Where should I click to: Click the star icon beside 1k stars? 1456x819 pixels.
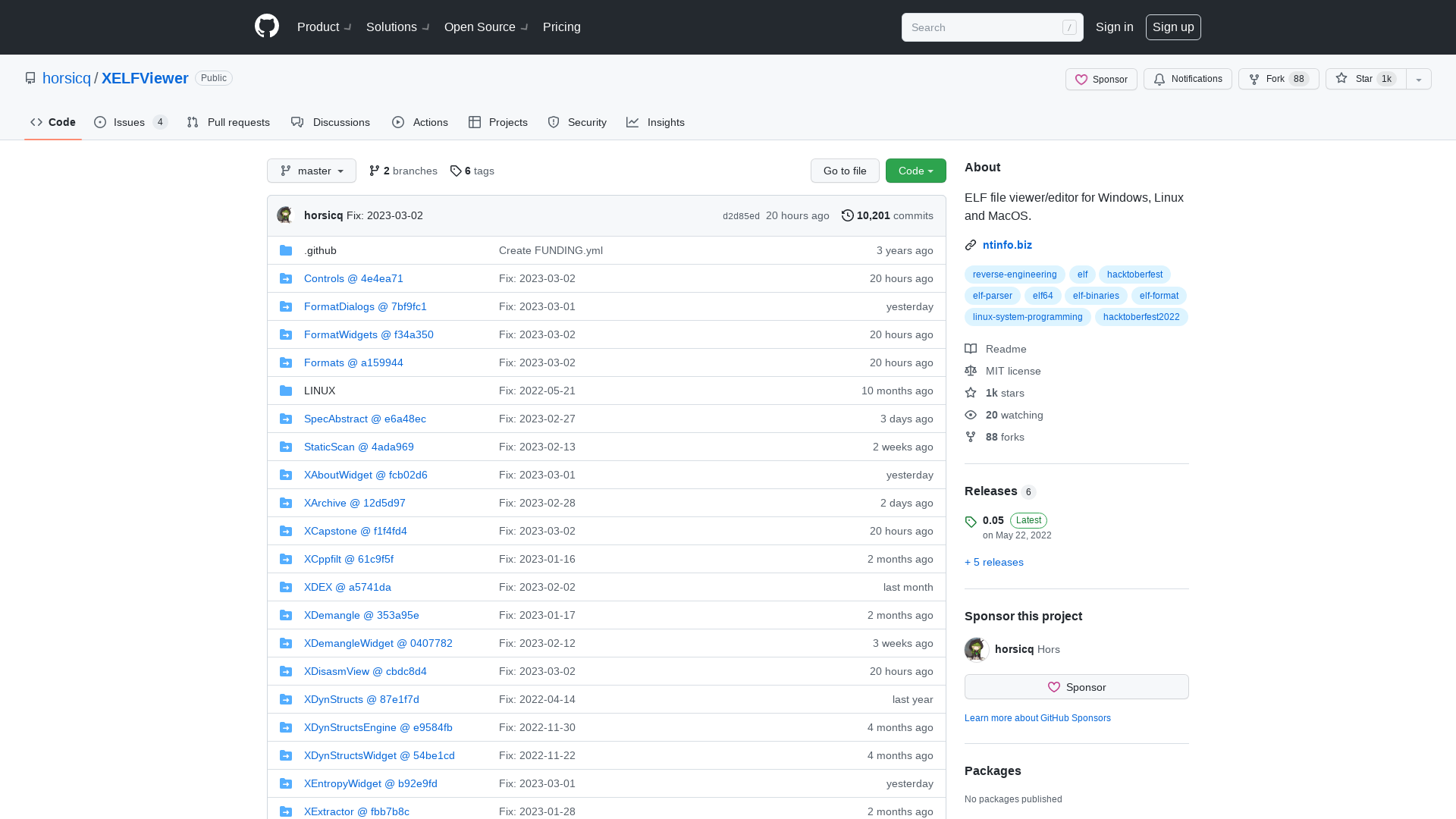[971, 393]
